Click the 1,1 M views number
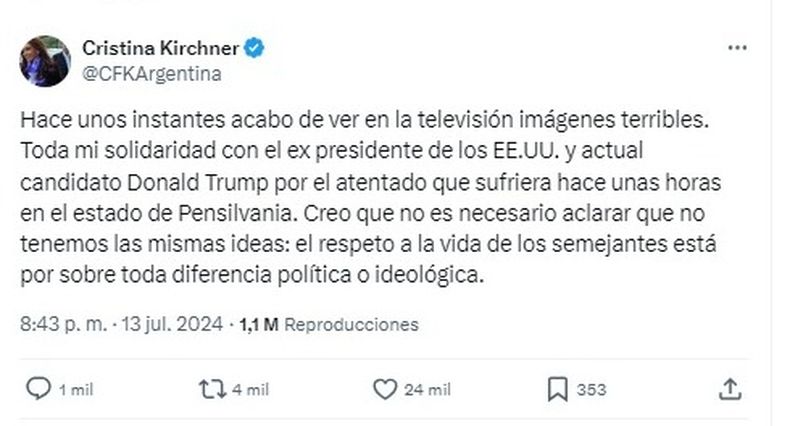This screenshot has height=426, width=790. [x=259, y=325]
